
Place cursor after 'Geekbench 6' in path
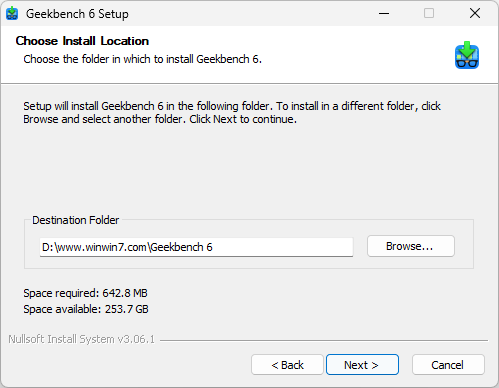click(x=213, y=247)
